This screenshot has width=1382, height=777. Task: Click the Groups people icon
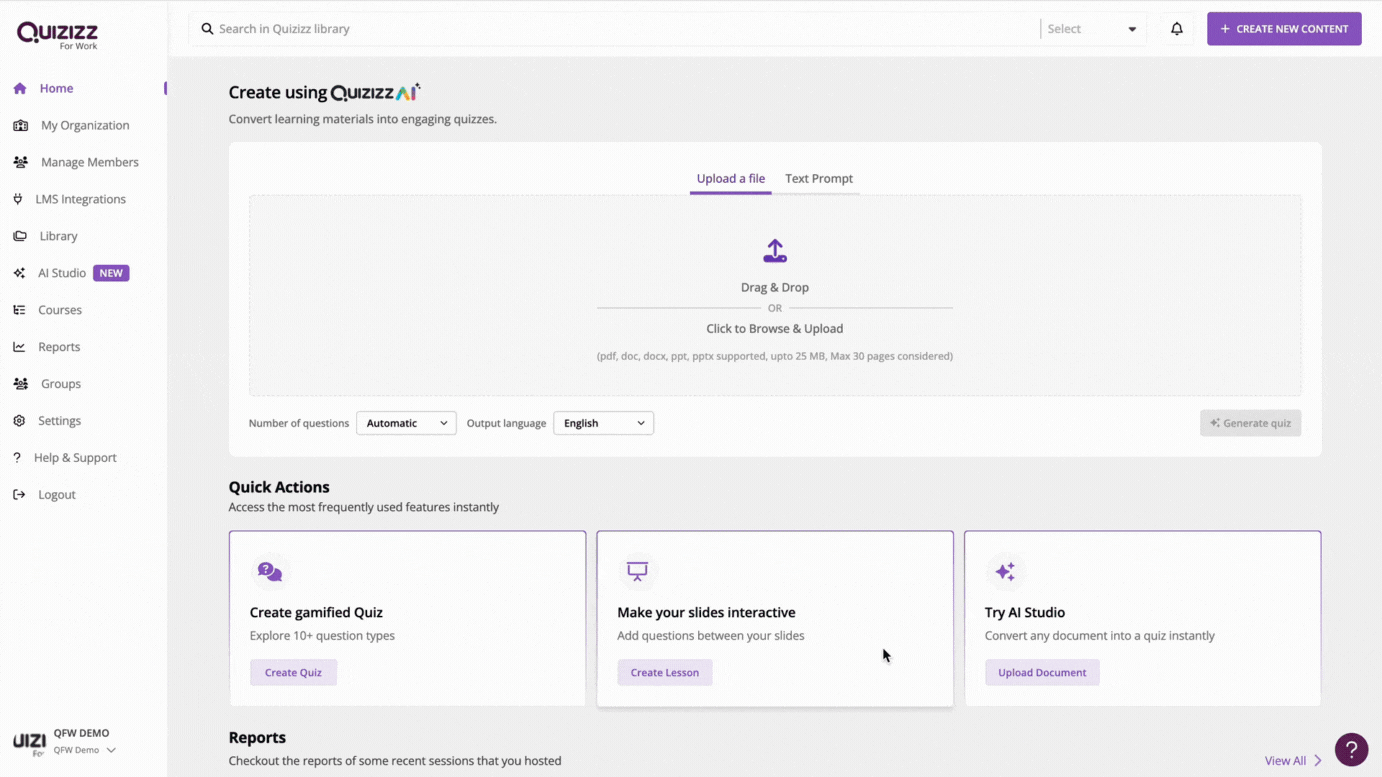20,384
